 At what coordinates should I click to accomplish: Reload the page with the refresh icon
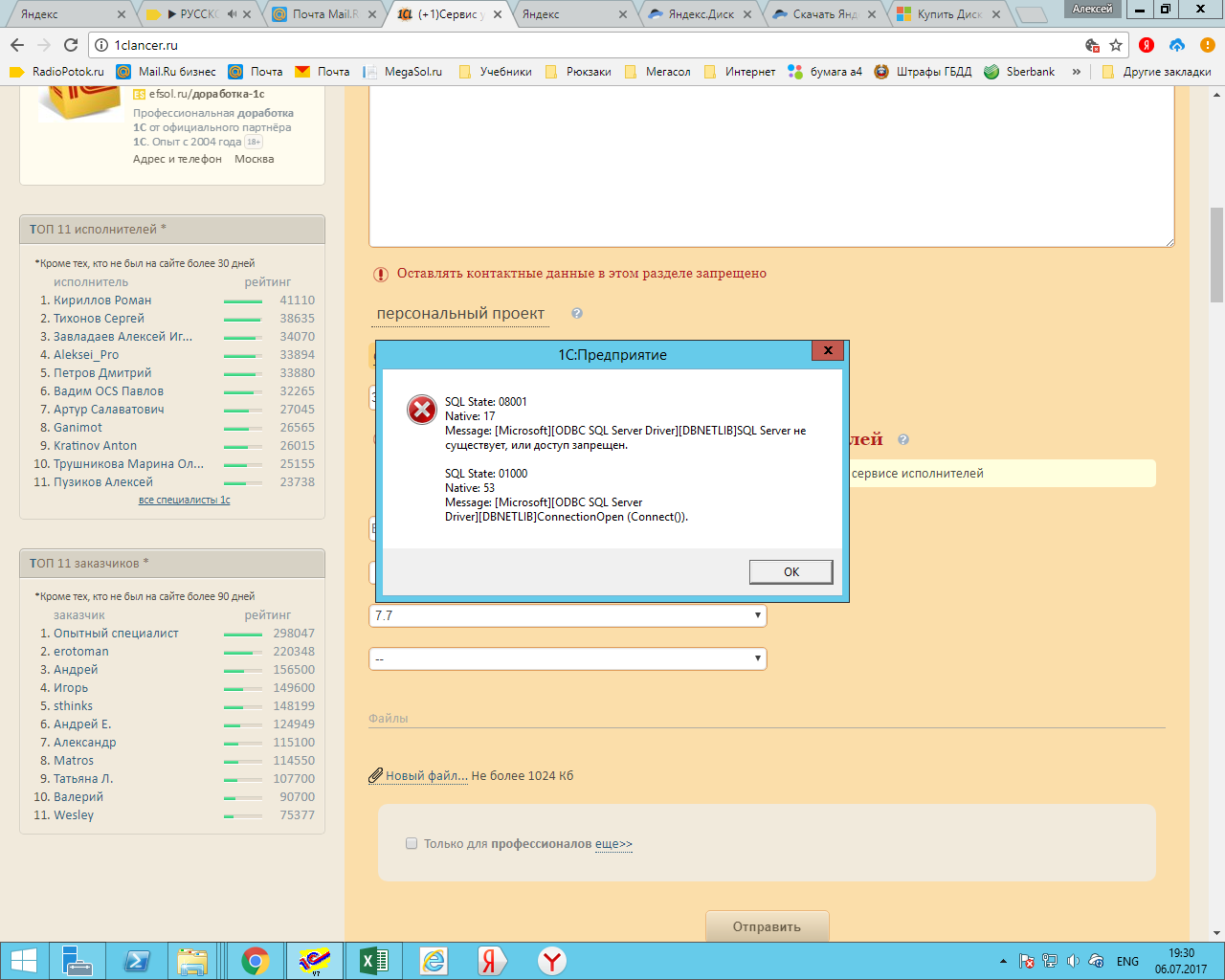pyautogui.click(x=71, y=45)
